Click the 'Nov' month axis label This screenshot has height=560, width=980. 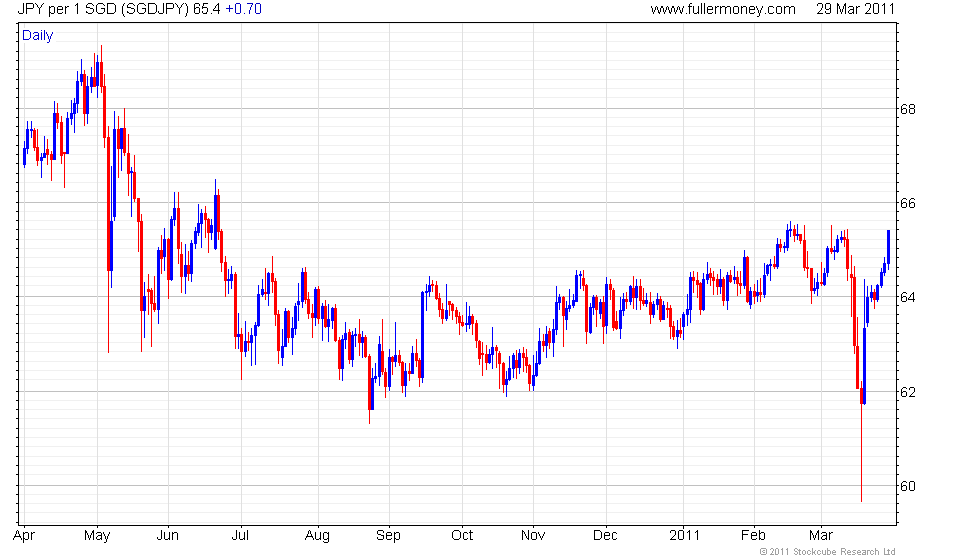[x=532, y=536]
